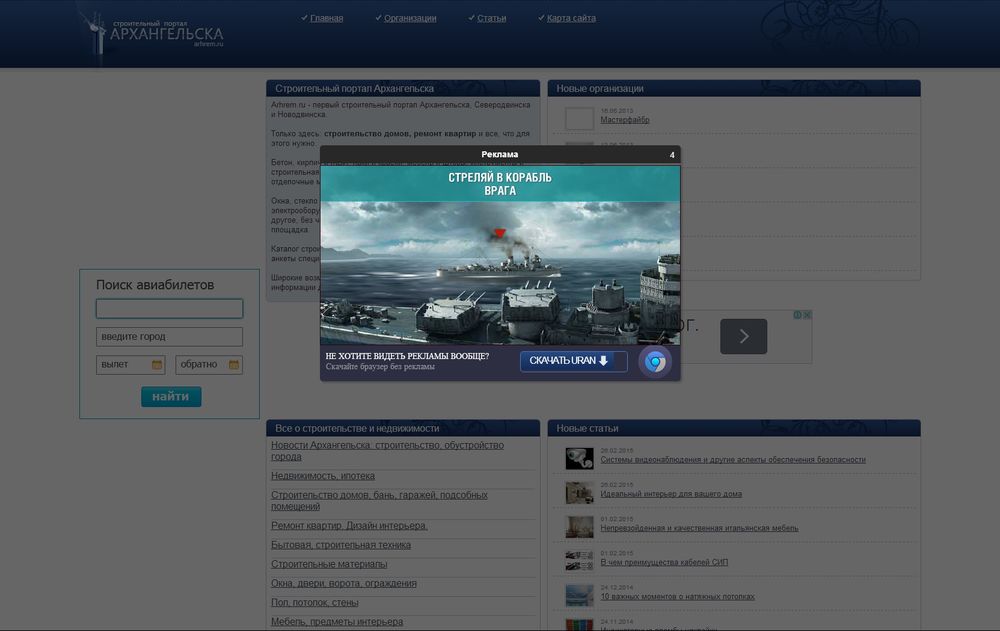
Task: Open the Главная menu item
Action: pos(327,18)
